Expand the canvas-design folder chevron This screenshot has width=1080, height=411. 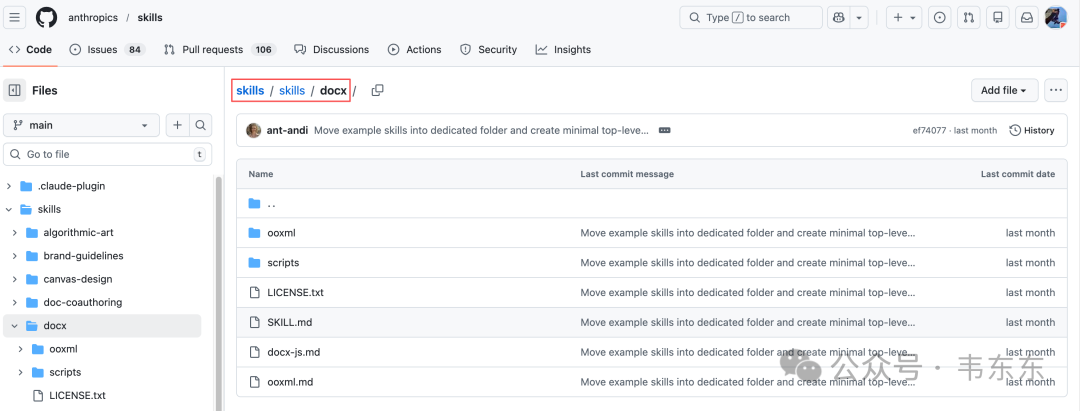point(15,280)
